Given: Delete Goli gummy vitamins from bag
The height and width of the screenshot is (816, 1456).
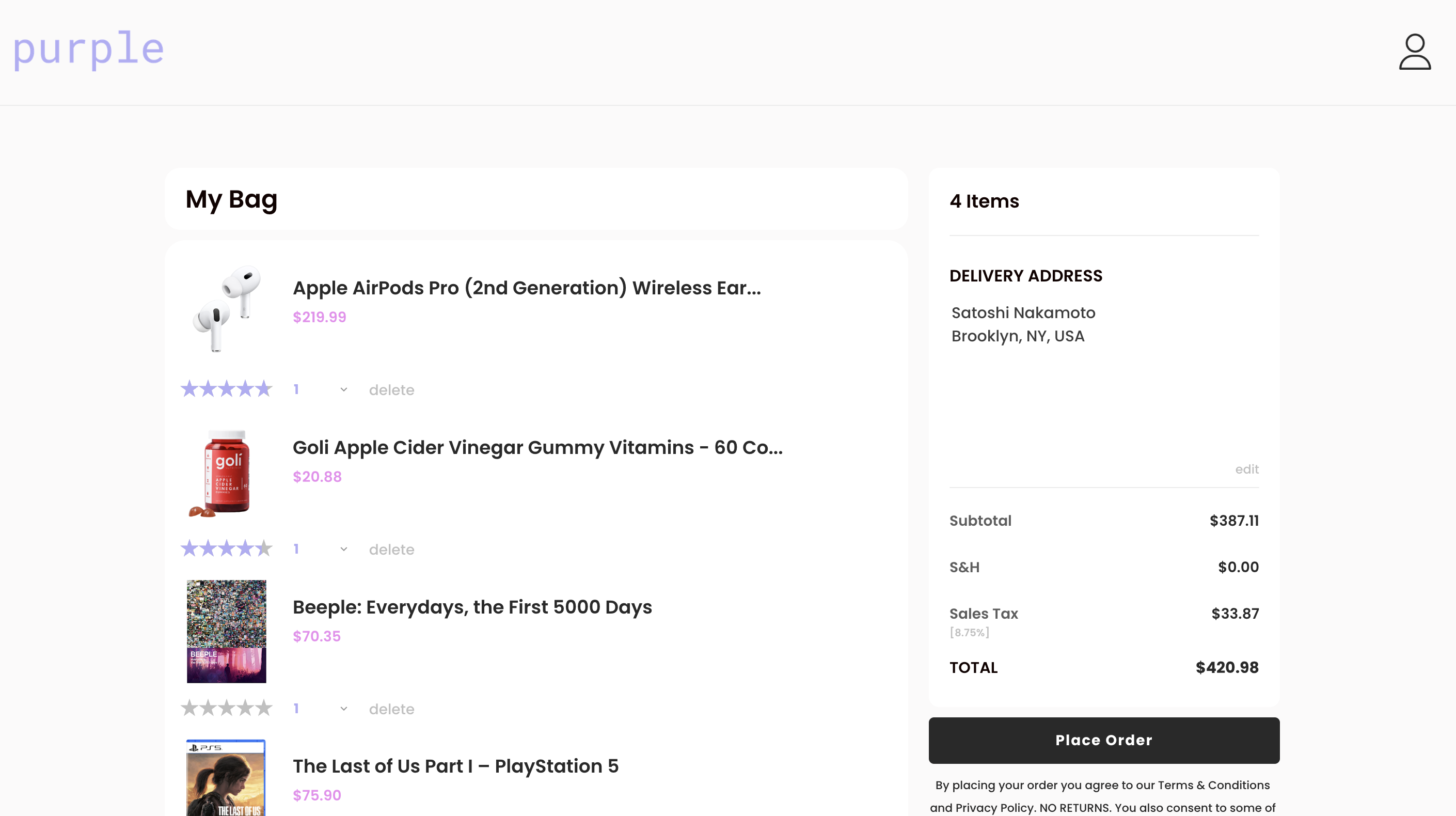Looking at the screenshot, I should pos(392,550).
